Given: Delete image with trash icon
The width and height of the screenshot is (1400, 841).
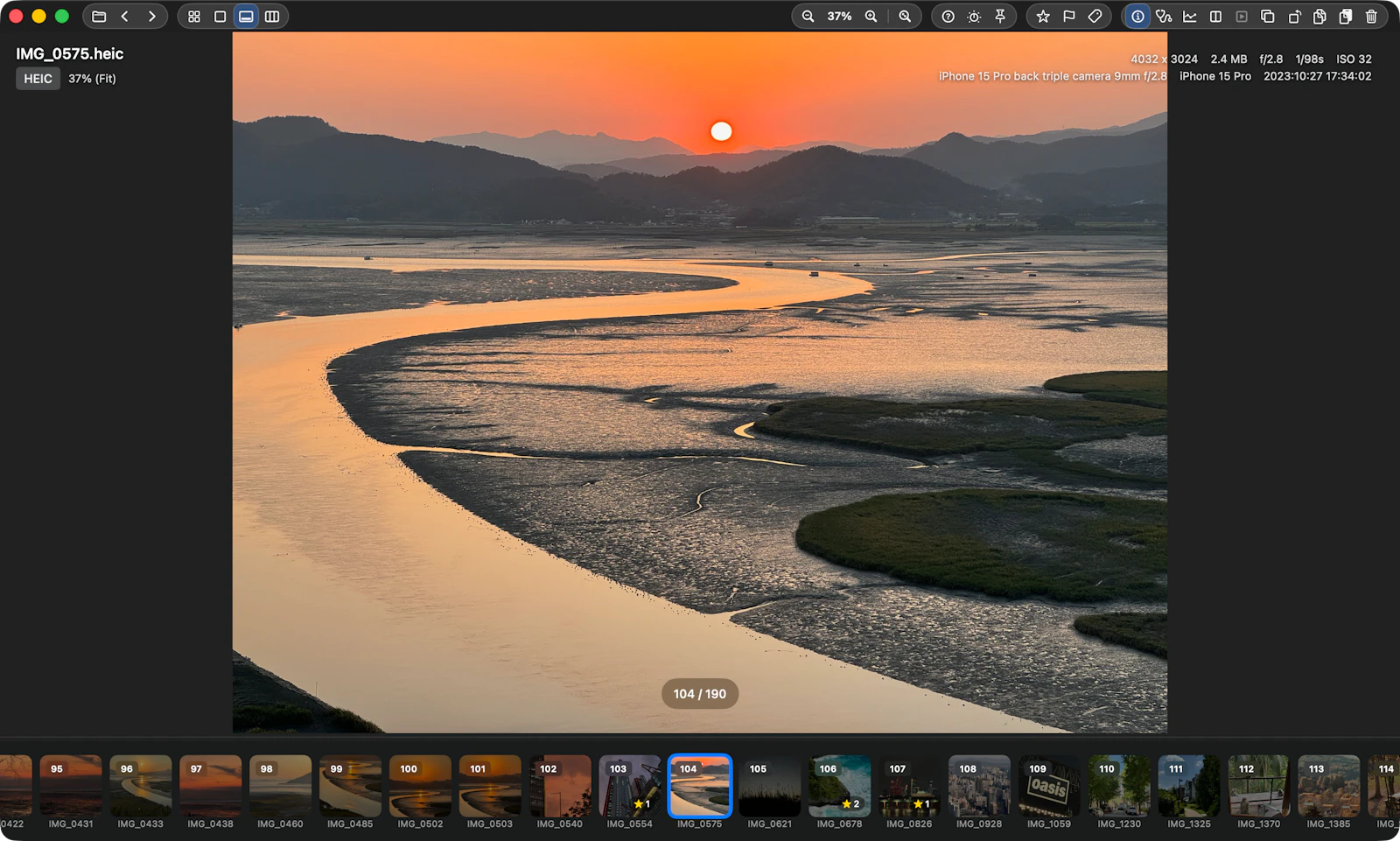Looking at the screenshot, I should [1372, 17].
